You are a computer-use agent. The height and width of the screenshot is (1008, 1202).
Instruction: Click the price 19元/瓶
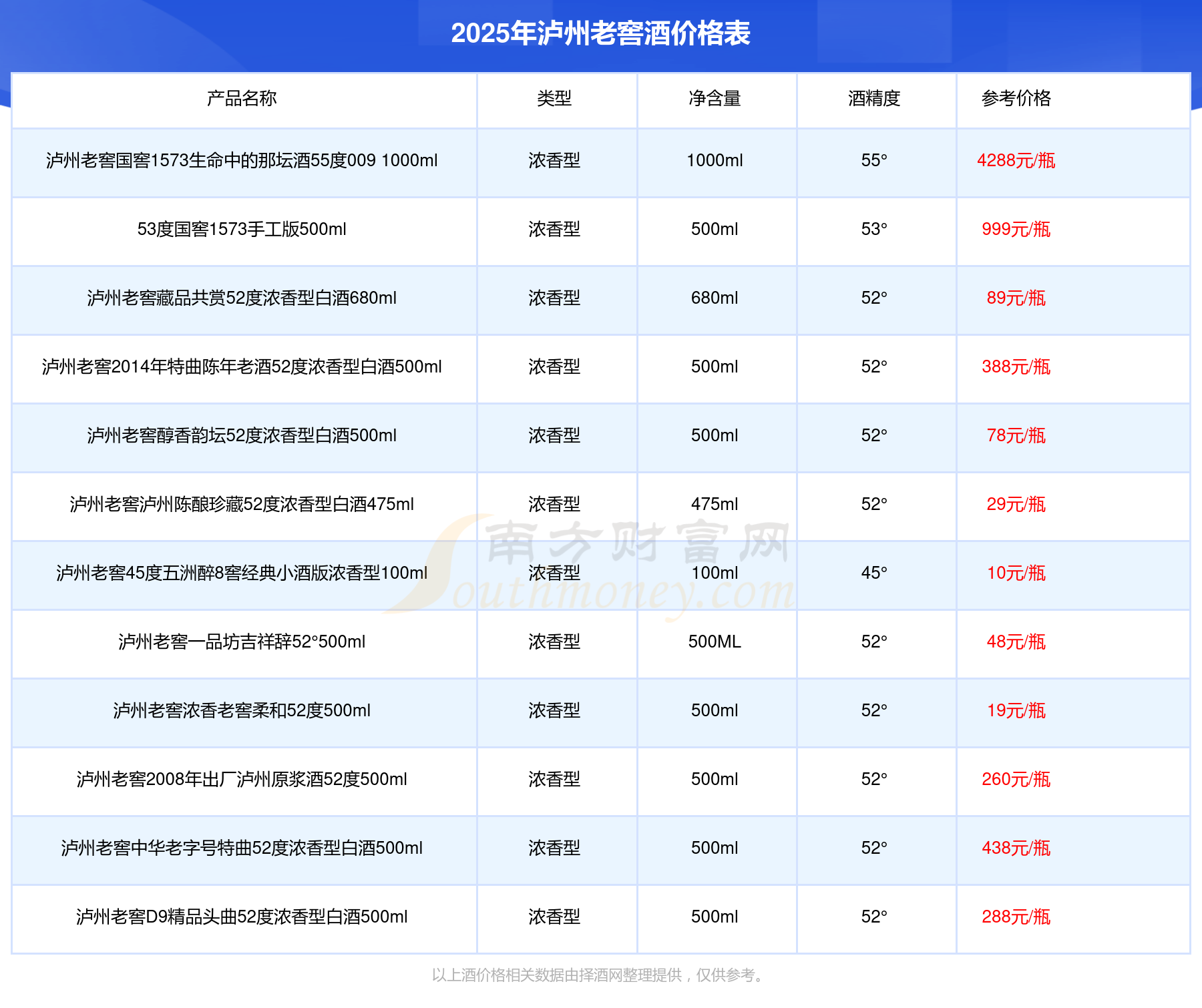tap(1016, 711)
